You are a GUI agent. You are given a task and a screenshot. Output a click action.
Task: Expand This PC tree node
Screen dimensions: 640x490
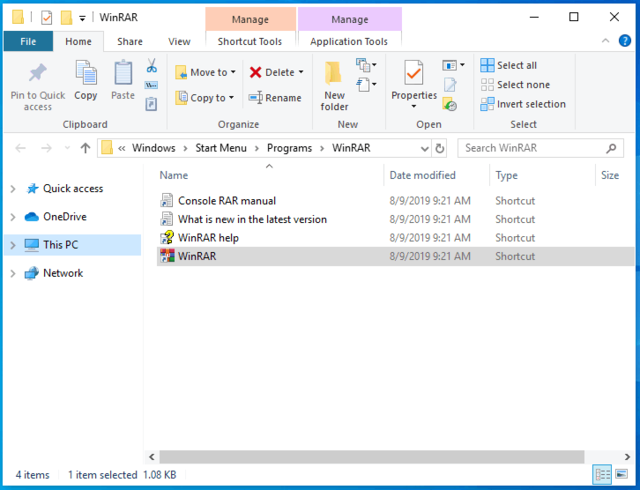pos(13,245)
